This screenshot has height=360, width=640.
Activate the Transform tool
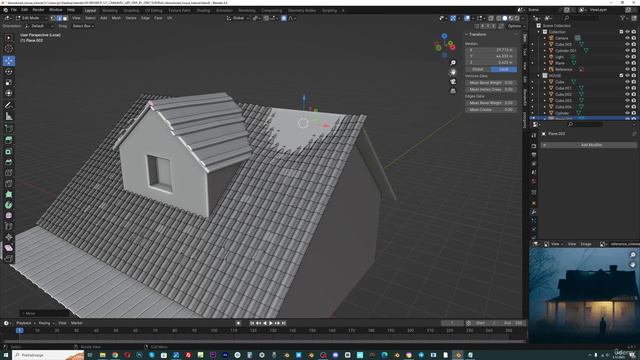9,93
